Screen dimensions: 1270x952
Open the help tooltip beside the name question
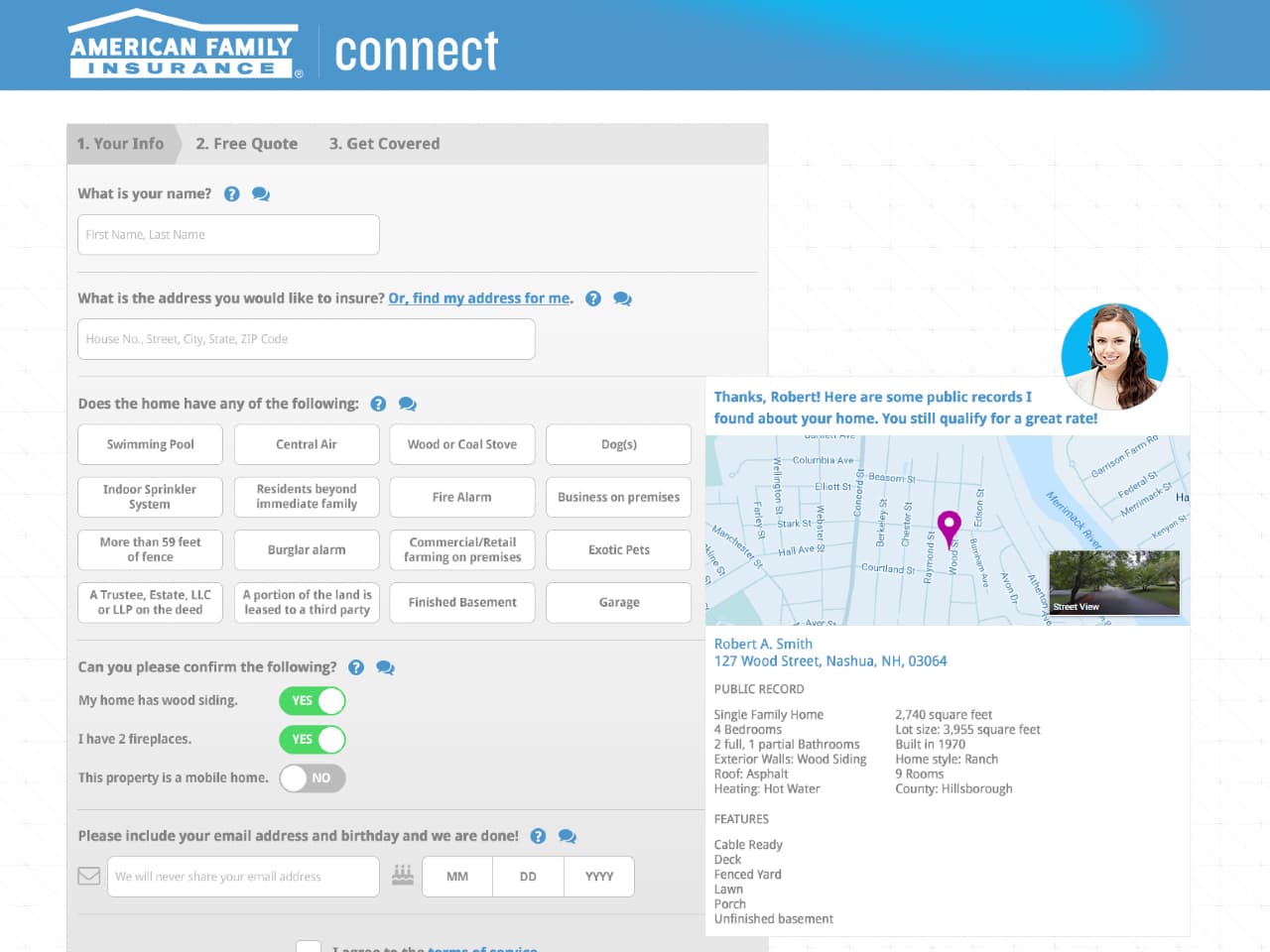pyautogui.click(x=231, y=193)
